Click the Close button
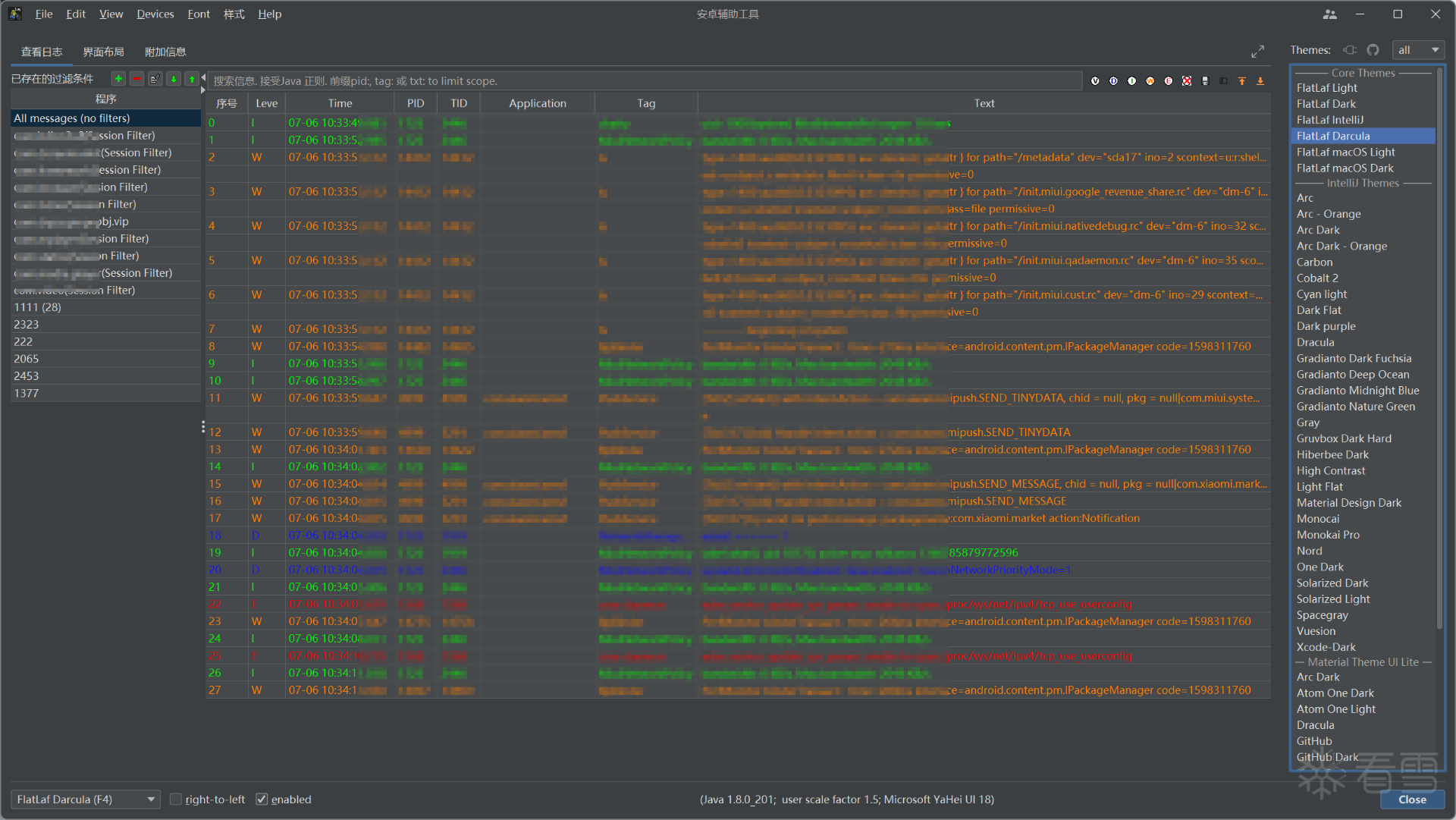This screenshot has height=820, width=1456. (x=1411, y=800)
